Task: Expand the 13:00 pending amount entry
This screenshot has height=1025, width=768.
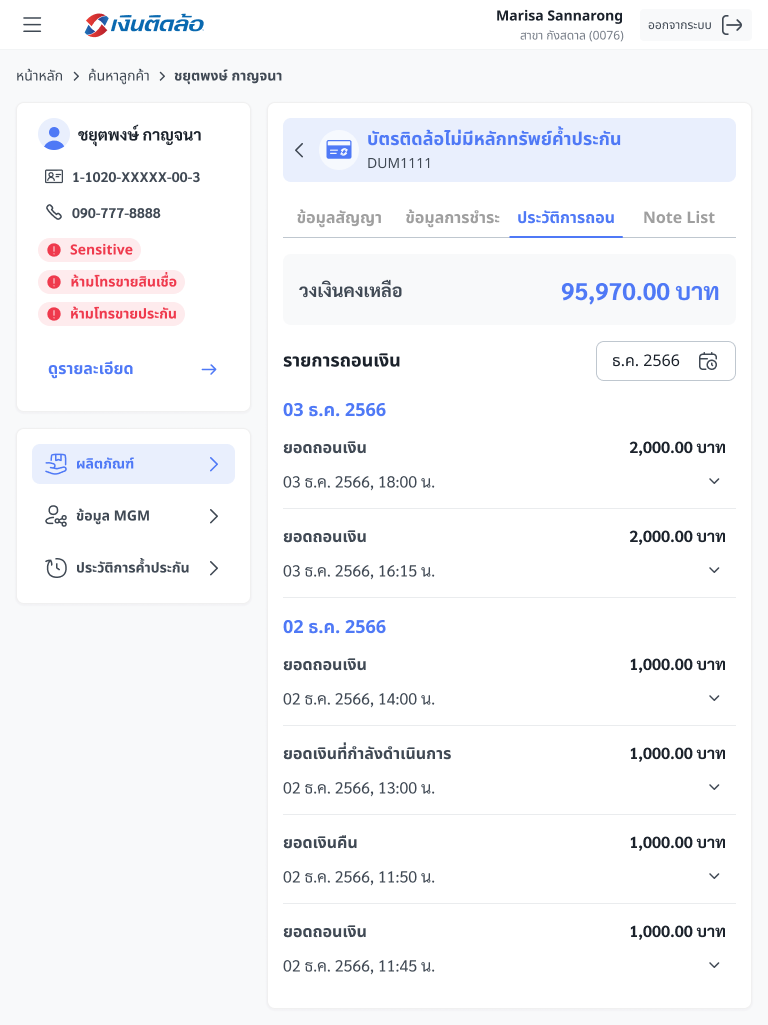Action: pos(714,787)
